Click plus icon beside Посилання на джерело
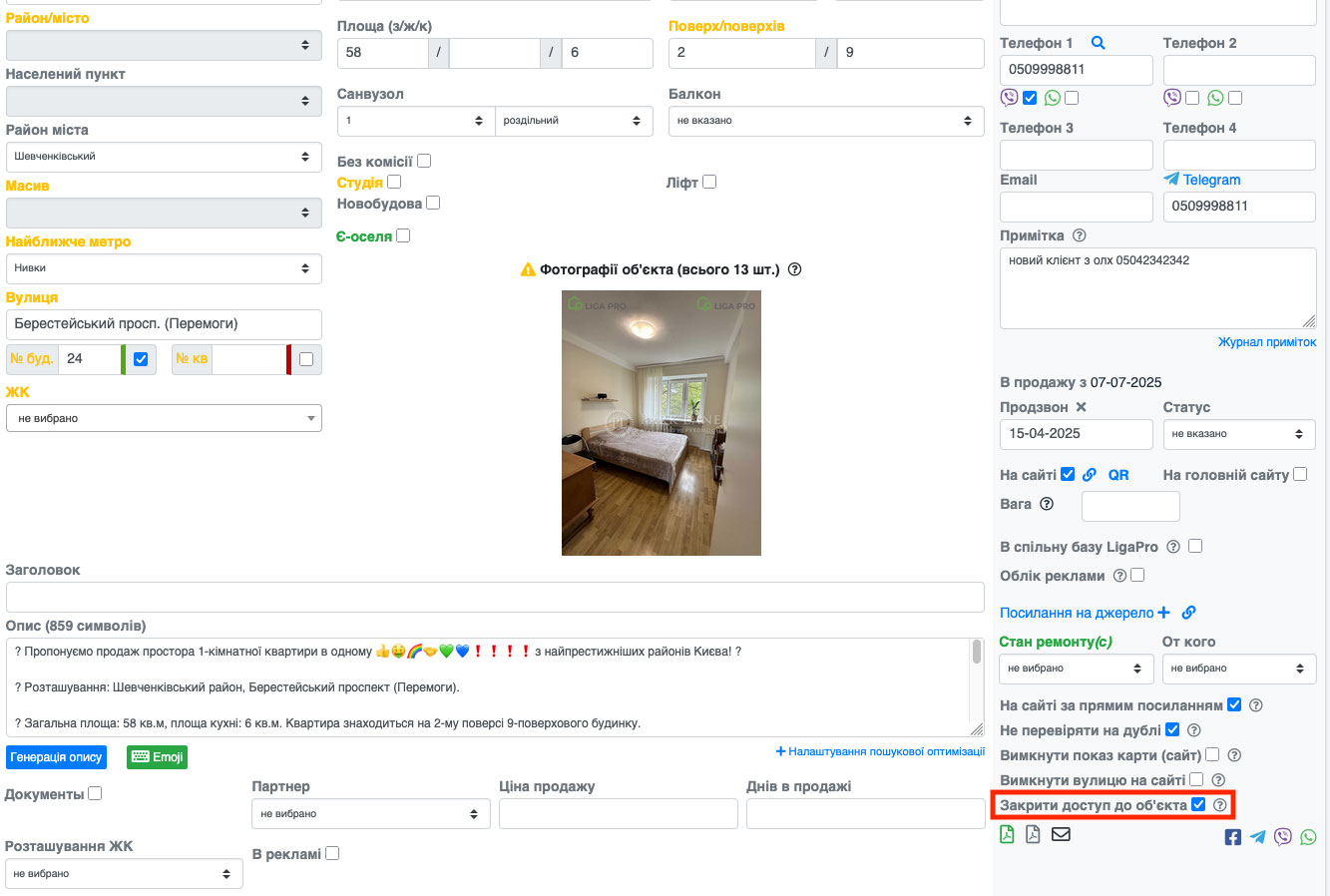The height and width of the screenshot is (896, 1330). (1163, 613)
